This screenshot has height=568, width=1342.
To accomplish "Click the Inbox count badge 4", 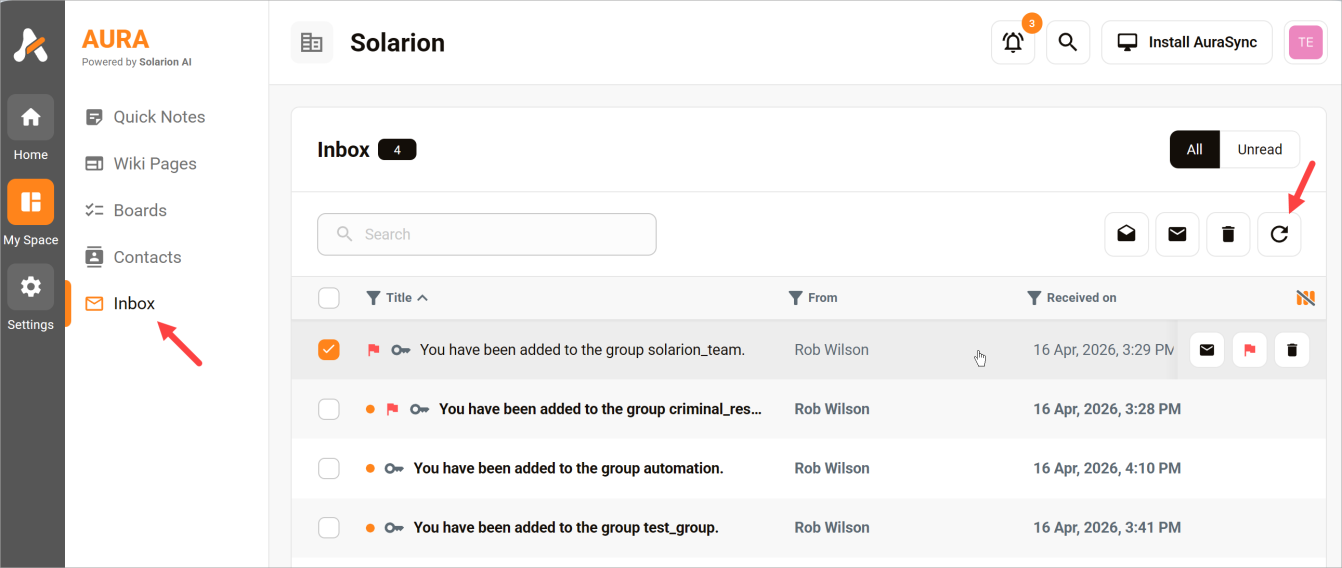I will pyautogui.click(x=397, y=150).
